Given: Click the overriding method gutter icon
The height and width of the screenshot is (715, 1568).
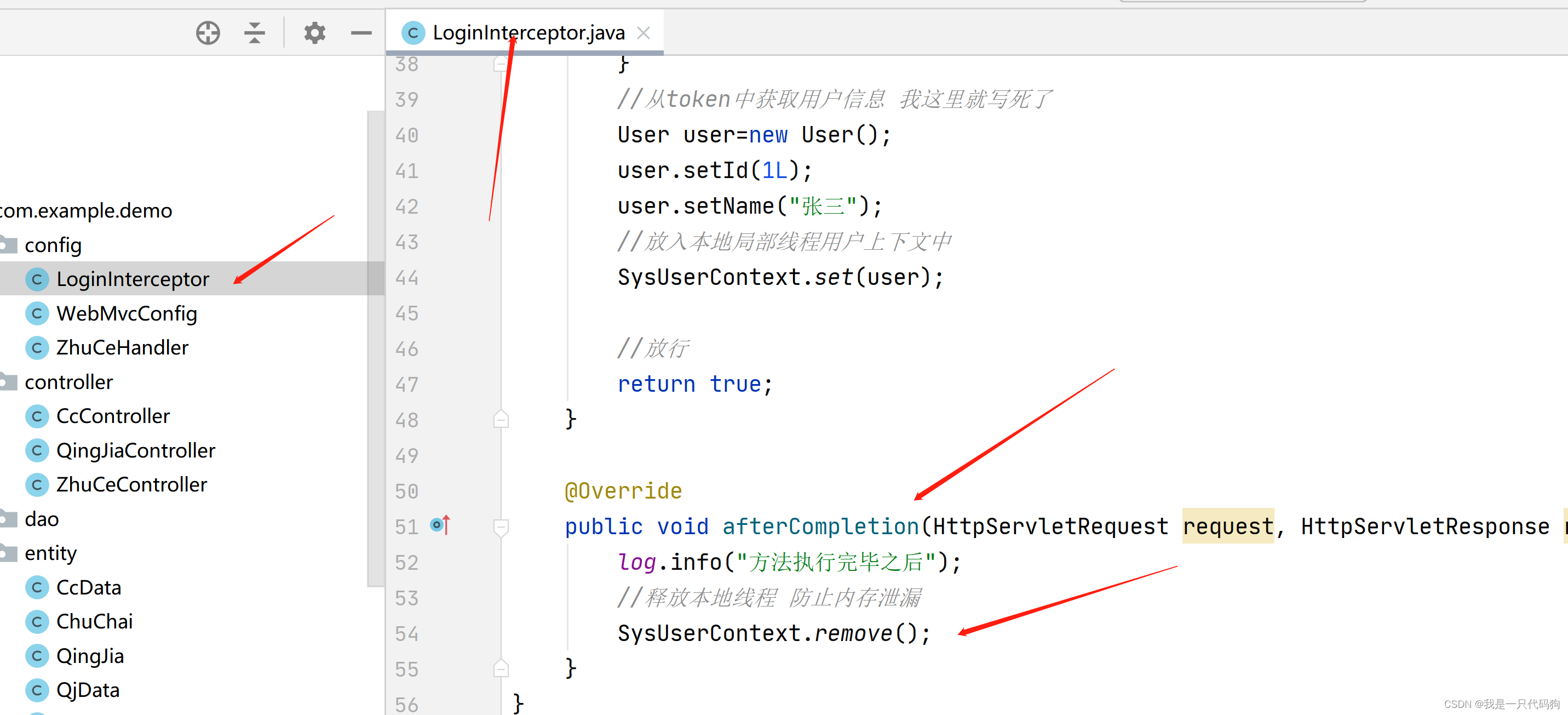Looking at the screenshot, I should [439, 525].
